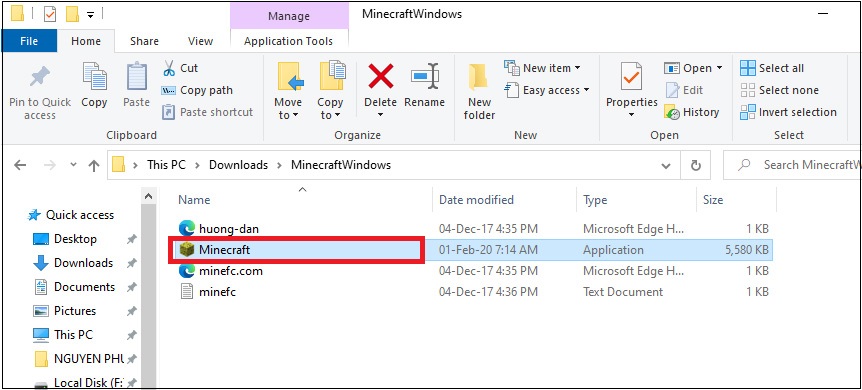Click Invert selection option
The height and width of the screenshot is (390, 862).
788,112
